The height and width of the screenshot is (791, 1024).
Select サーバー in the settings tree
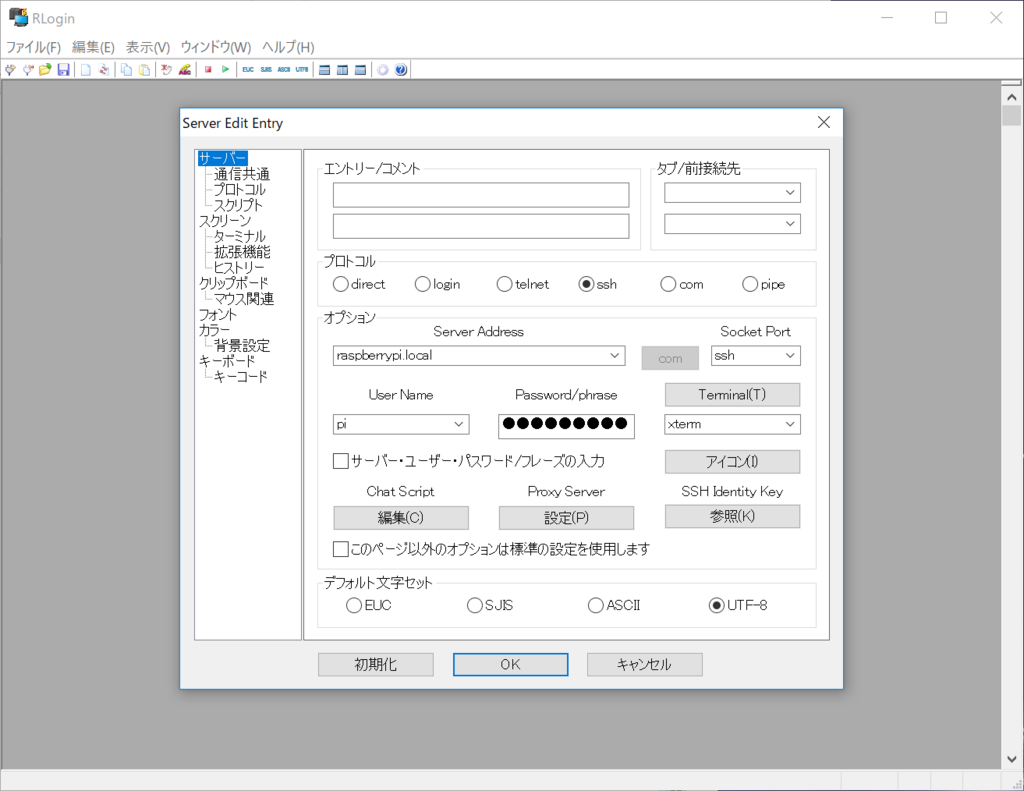pyautogui.click(x=222, y=158)
